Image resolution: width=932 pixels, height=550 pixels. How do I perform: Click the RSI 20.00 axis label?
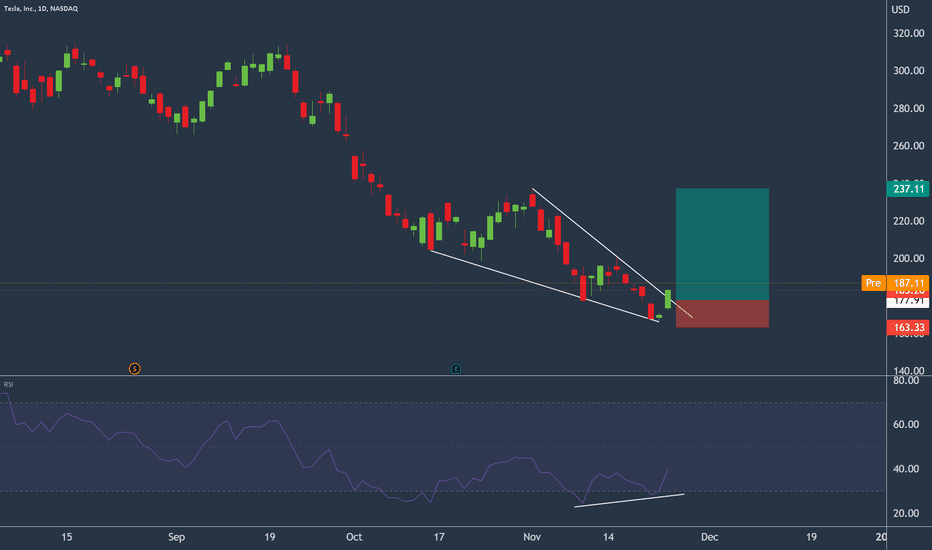906,513
